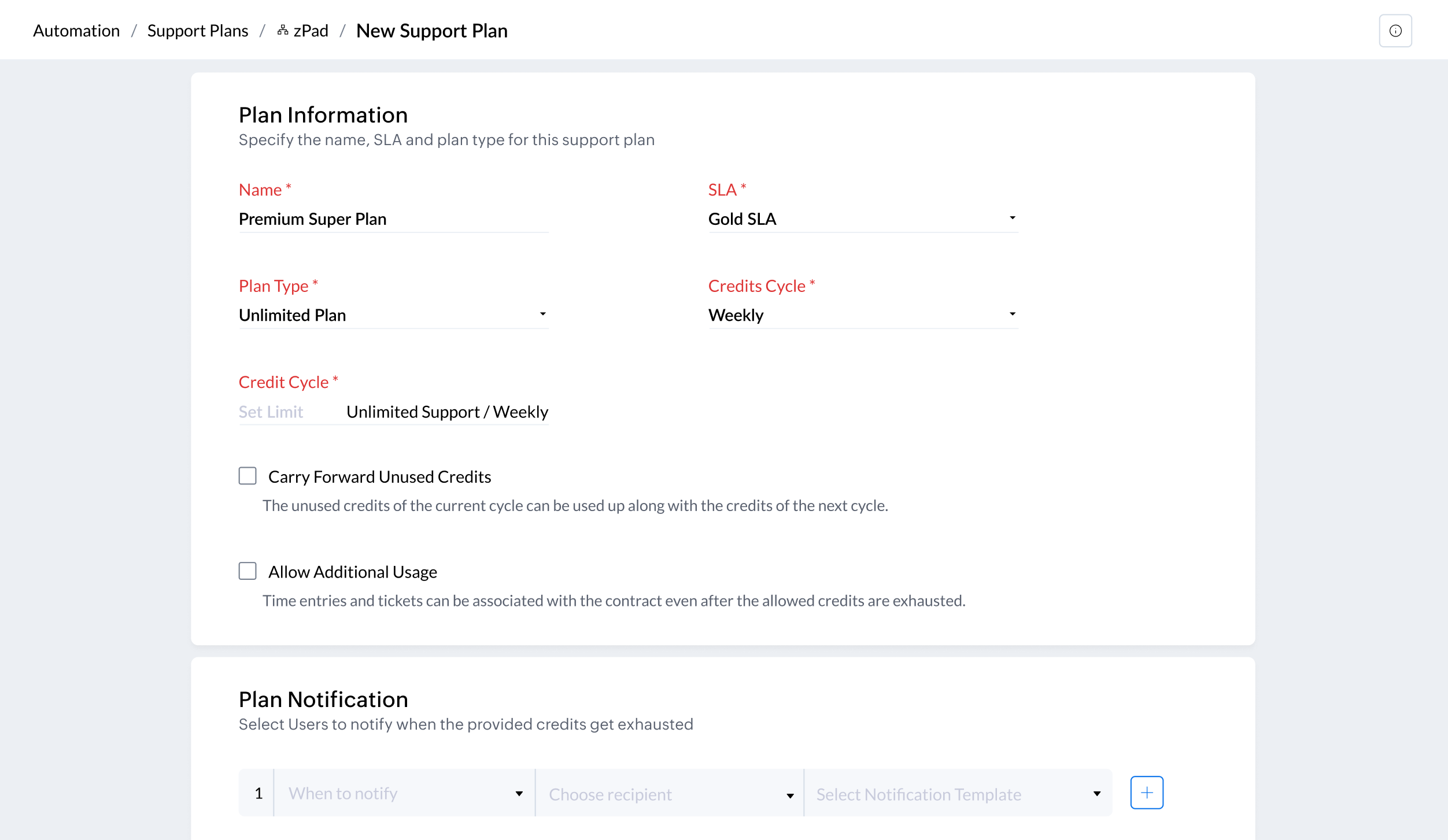The width and height of the screenshot is (1448, 840).
Task: Click the zPad department icon in breadcrumb
Action: [x=282, y=30]
